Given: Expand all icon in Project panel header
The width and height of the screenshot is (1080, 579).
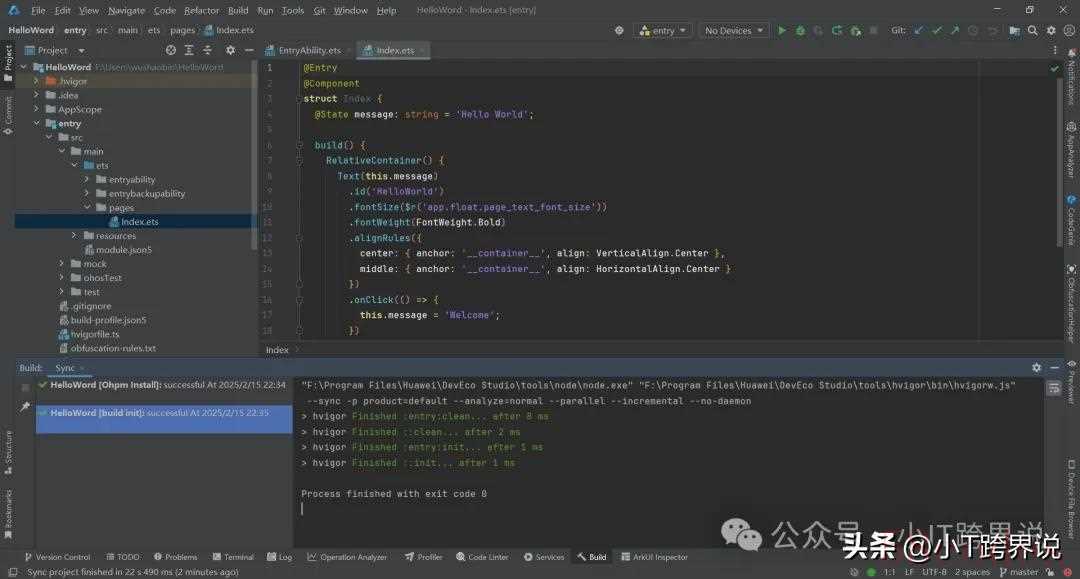Looking at the screenshot, I should click(x=189, y=50).
